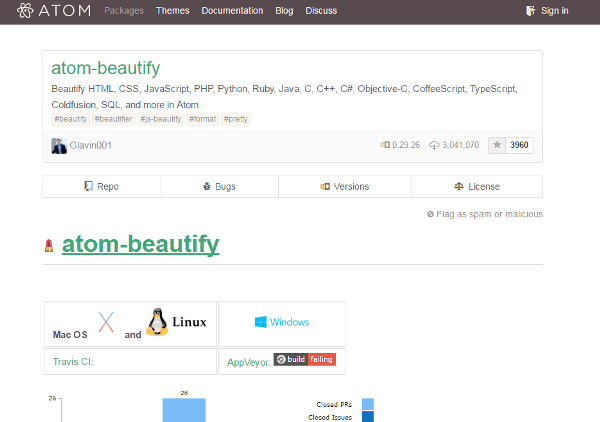Open the 3960 stargazers count

tap(519, 145)
